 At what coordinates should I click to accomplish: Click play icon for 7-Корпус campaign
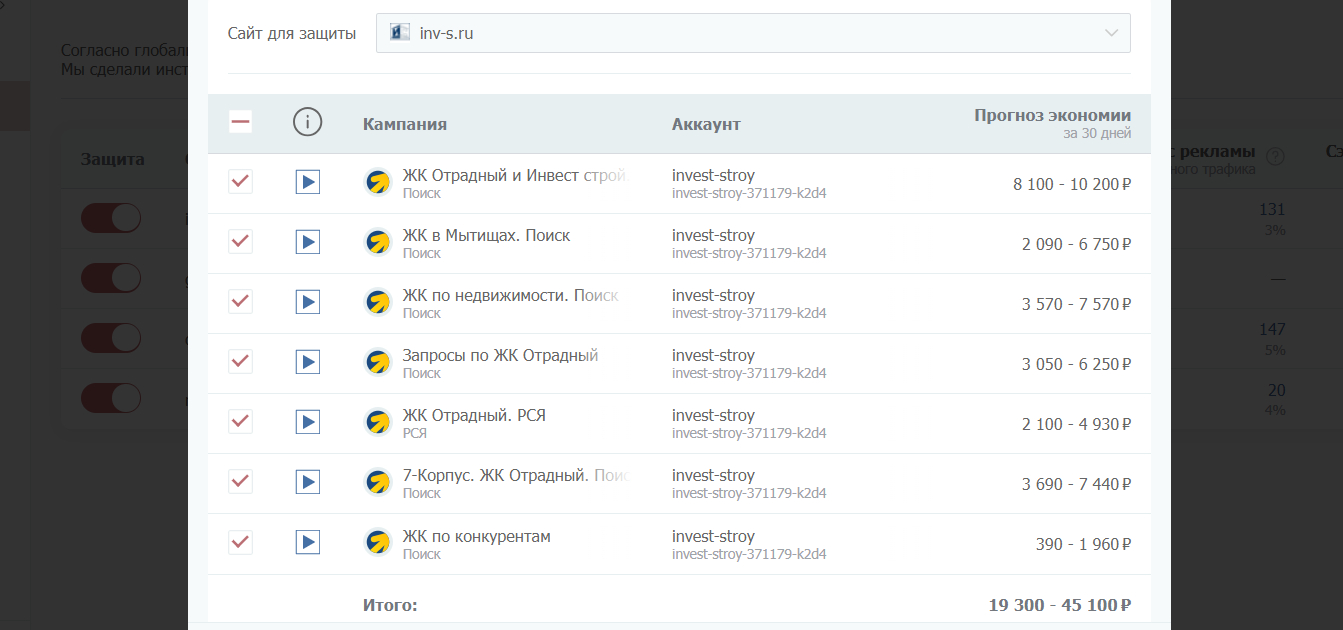click(307, 482)
